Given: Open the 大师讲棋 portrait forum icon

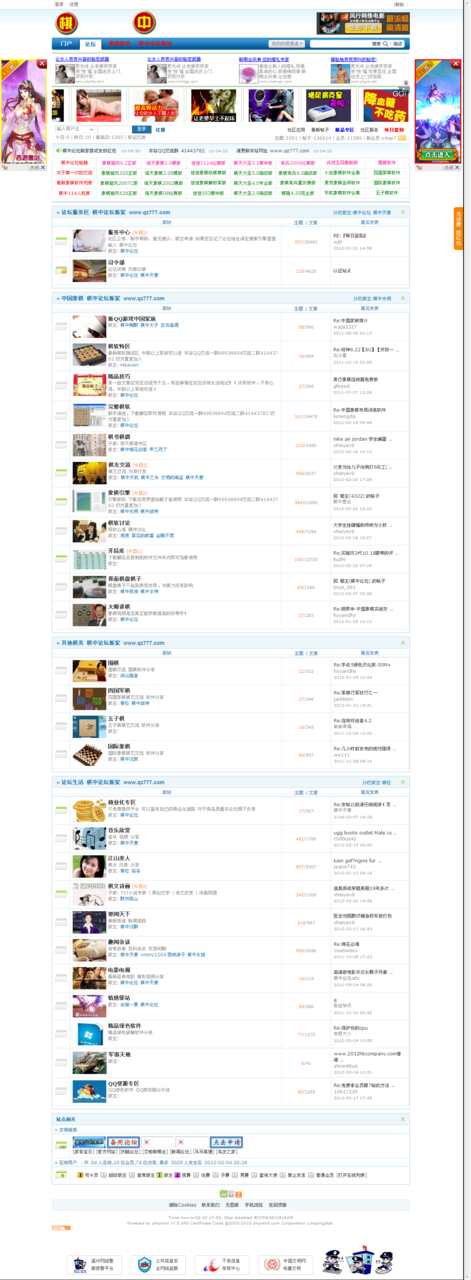Looking at the screenshot, I should [x=88, y=611].
